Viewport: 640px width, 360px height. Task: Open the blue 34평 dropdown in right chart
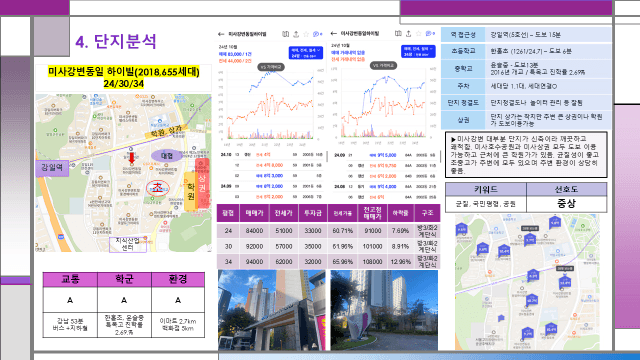pyautogui.click(x=418, y=51)
